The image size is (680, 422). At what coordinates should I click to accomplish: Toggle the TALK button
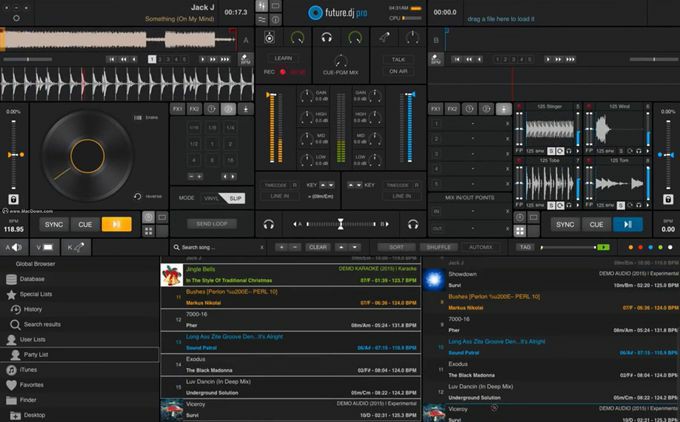tap(398, 59)
